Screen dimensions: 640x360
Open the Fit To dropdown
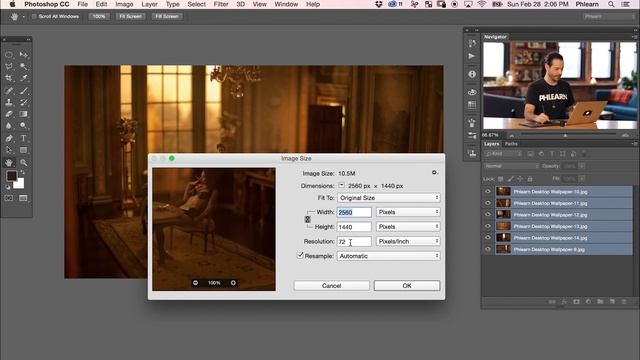(x=389, y=198)
